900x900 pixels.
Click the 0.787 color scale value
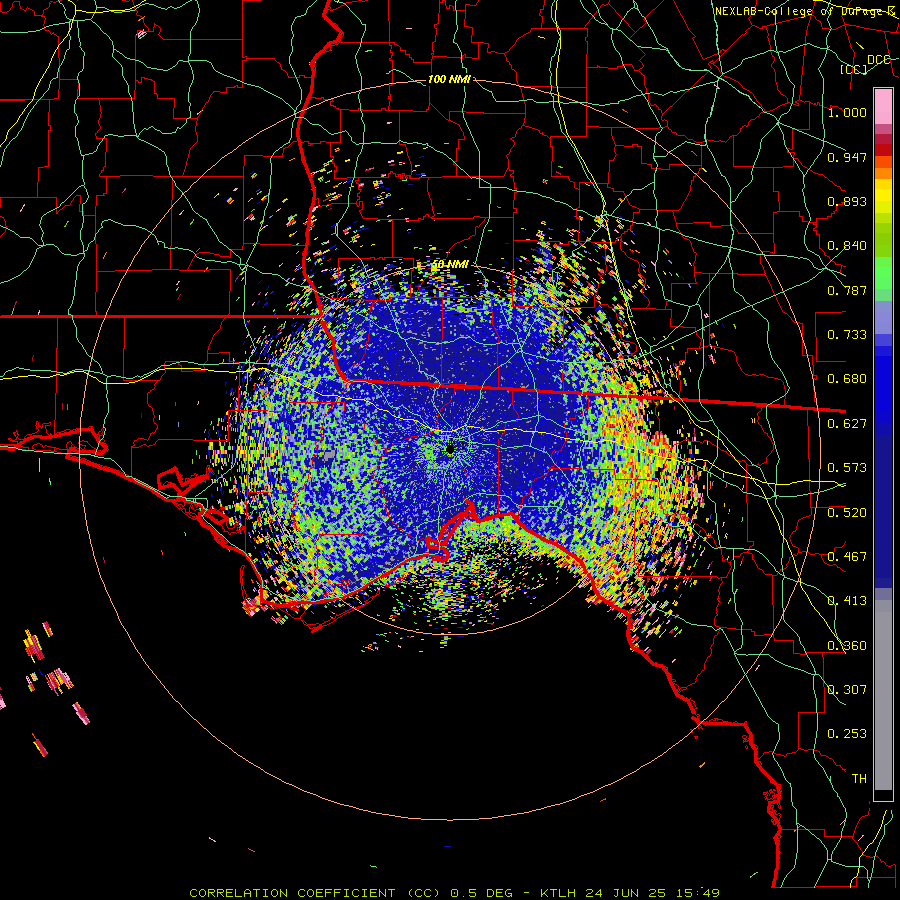[x=847, y=290]
